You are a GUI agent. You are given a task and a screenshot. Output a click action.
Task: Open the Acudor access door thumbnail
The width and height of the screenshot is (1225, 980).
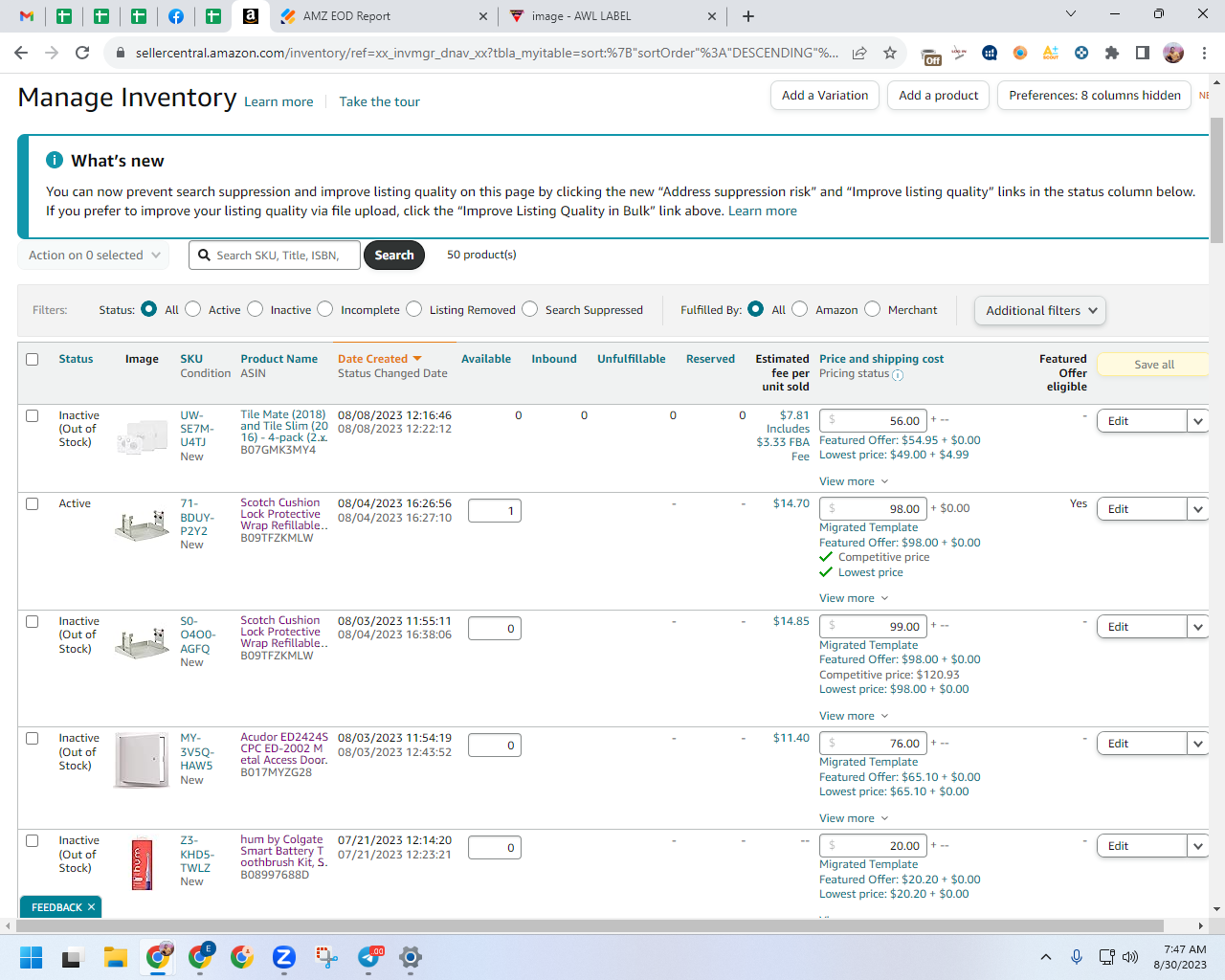click(142, 760)
